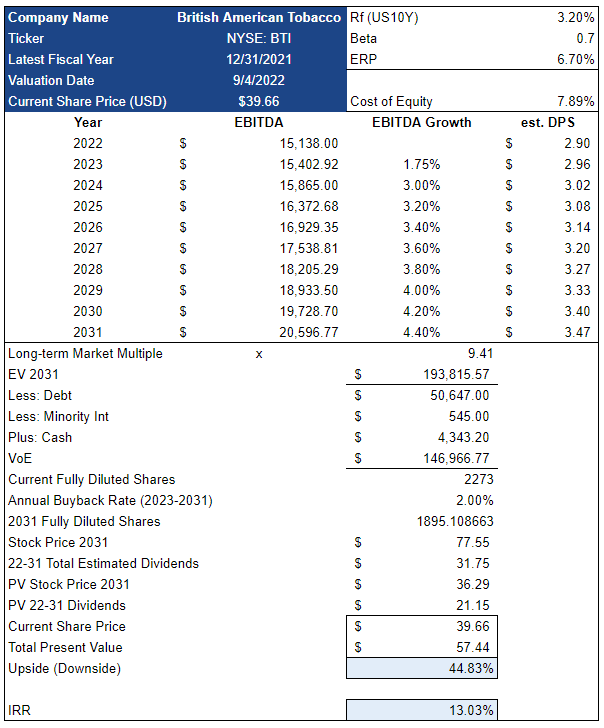This screenshot has width=604, height=728.
Task: Click the ERP value 6.70%
Action: click(576, 59)
